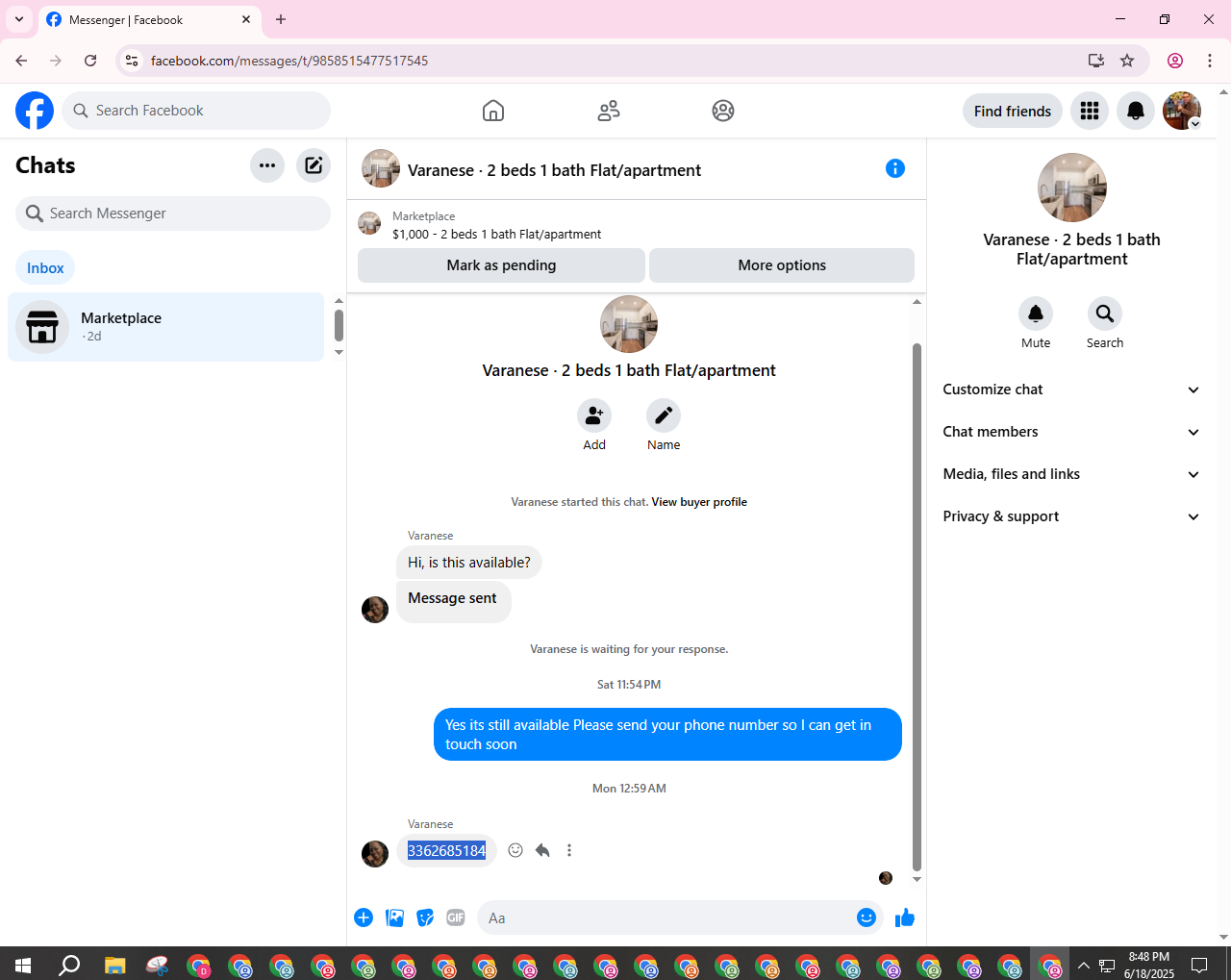Open Chats options three-dot menu
Image resolution: width=1231 pixels, height=980 pixels.
267,165
